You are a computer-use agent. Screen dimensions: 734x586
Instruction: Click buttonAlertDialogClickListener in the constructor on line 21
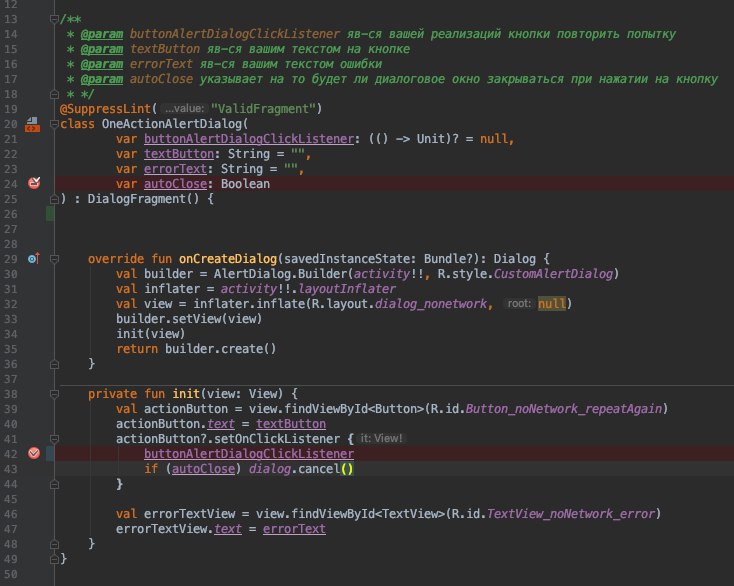coord(249,139)
